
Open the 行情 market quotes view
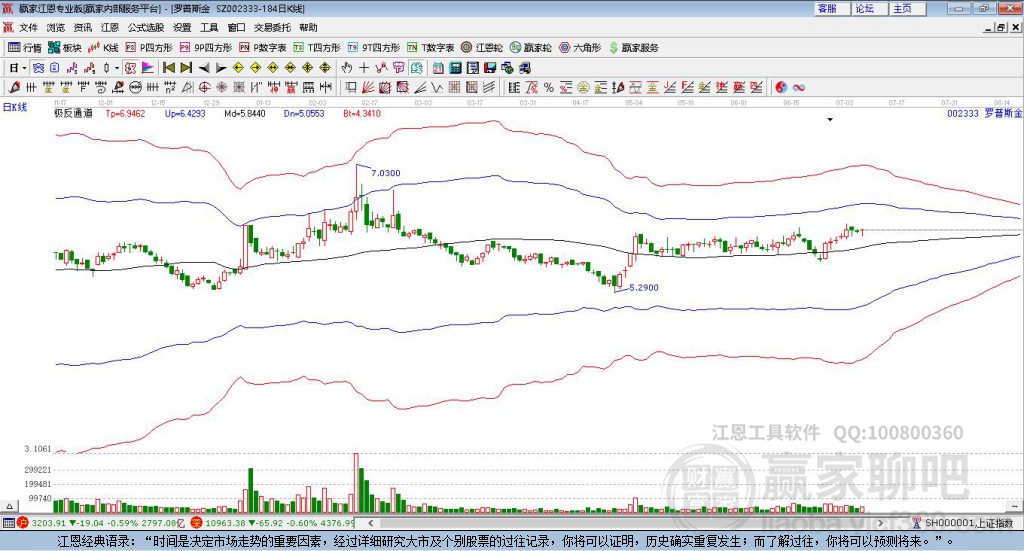pyautogui.click(x=25, y=48)
